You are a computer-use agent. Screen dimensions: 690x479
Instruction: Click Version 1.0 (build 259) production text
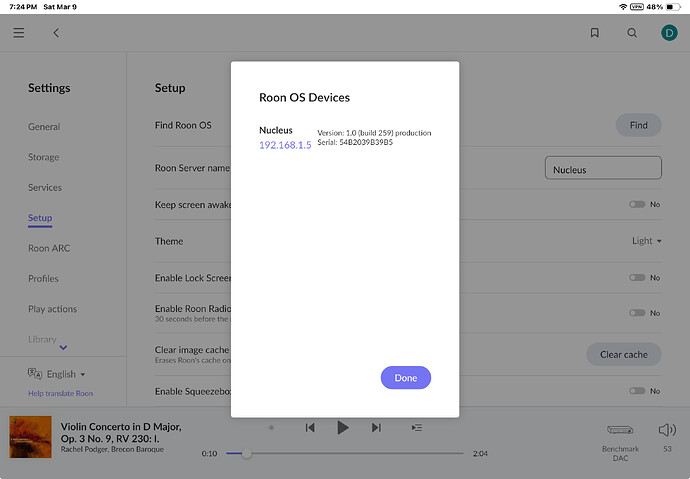tap(374, 133)
